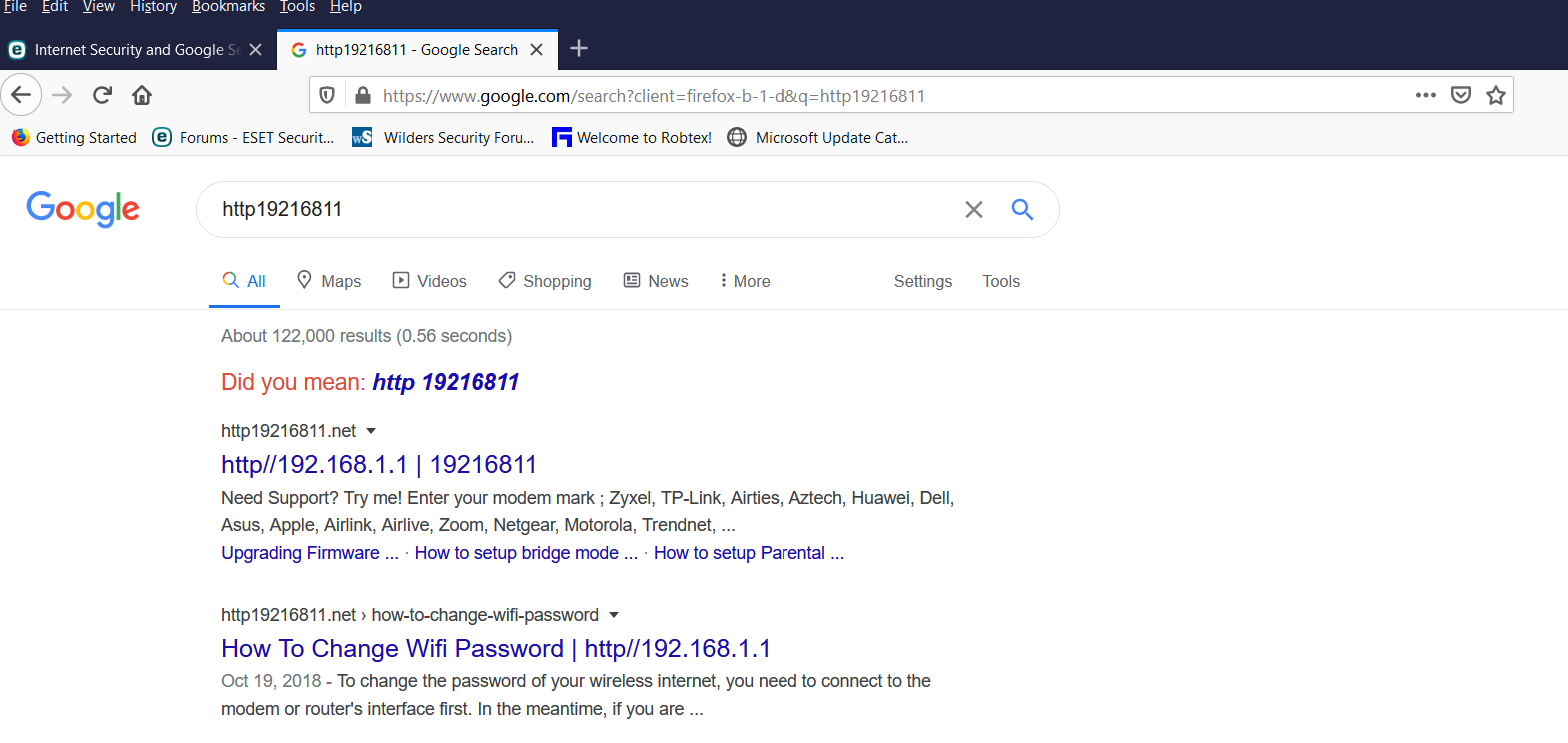This screenshot has width=1568, height=743.
Task: Click the http19216811.net result site label
Action: point(288,431)
